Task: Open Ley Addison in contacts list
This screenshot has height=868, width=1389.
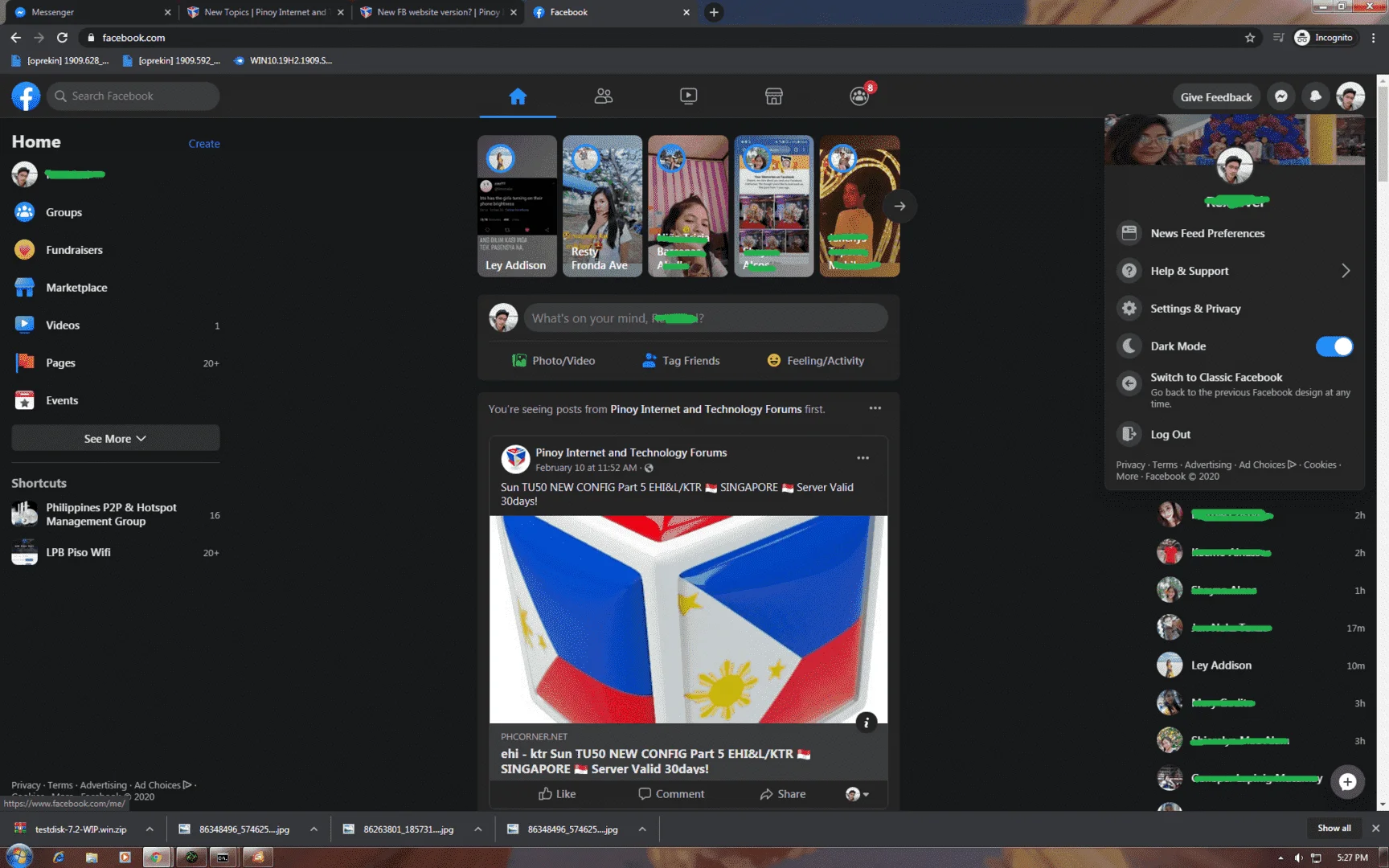Action: point(1260,665)
